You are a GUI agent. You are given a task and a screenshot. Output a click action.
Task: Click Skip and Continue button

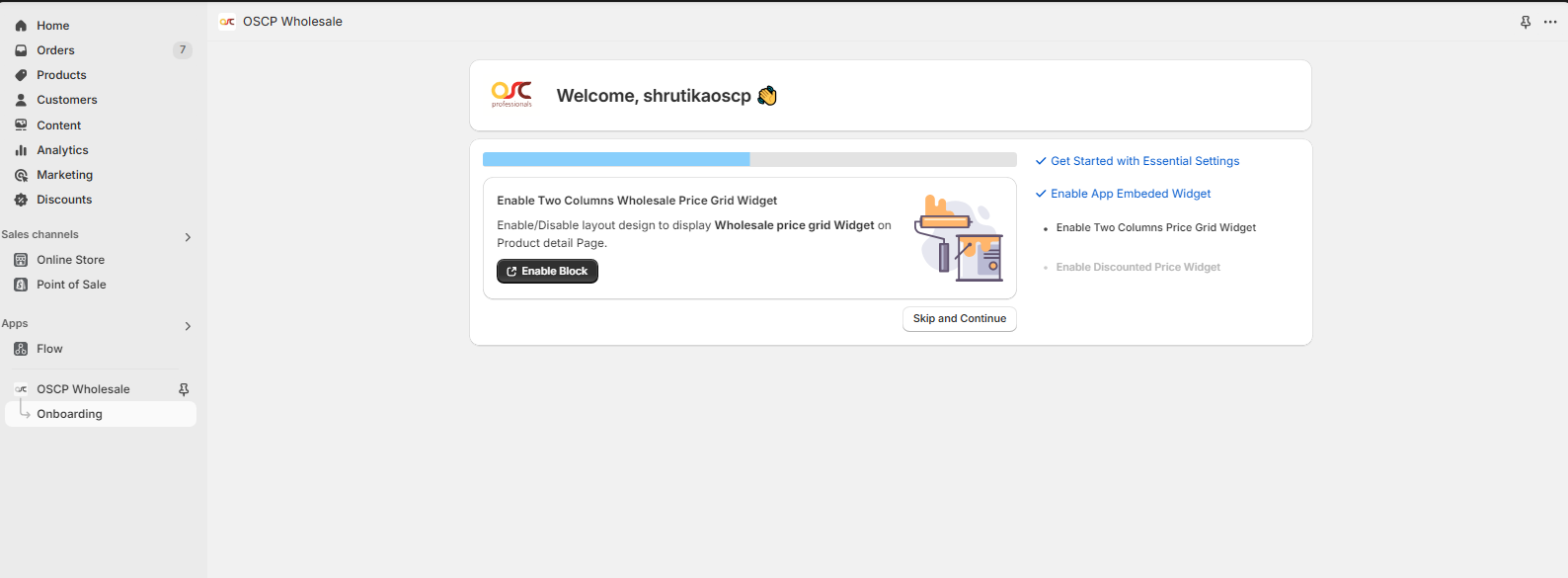click(x=960, y=319)
